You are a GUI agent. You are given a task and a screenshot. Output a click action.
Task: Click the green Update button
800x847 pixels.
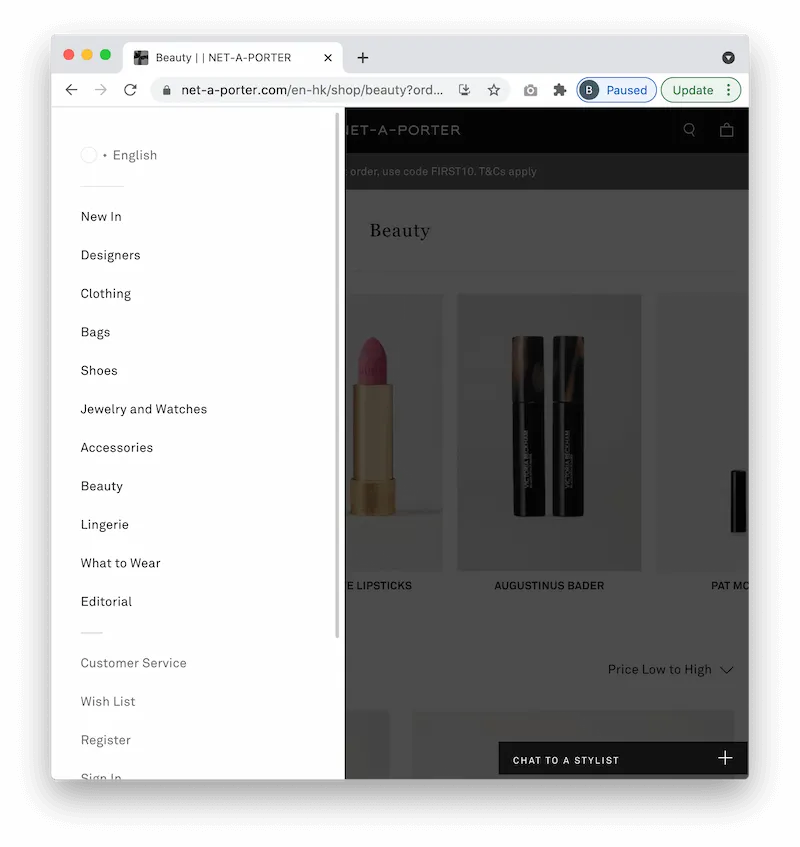coord(693,90)
